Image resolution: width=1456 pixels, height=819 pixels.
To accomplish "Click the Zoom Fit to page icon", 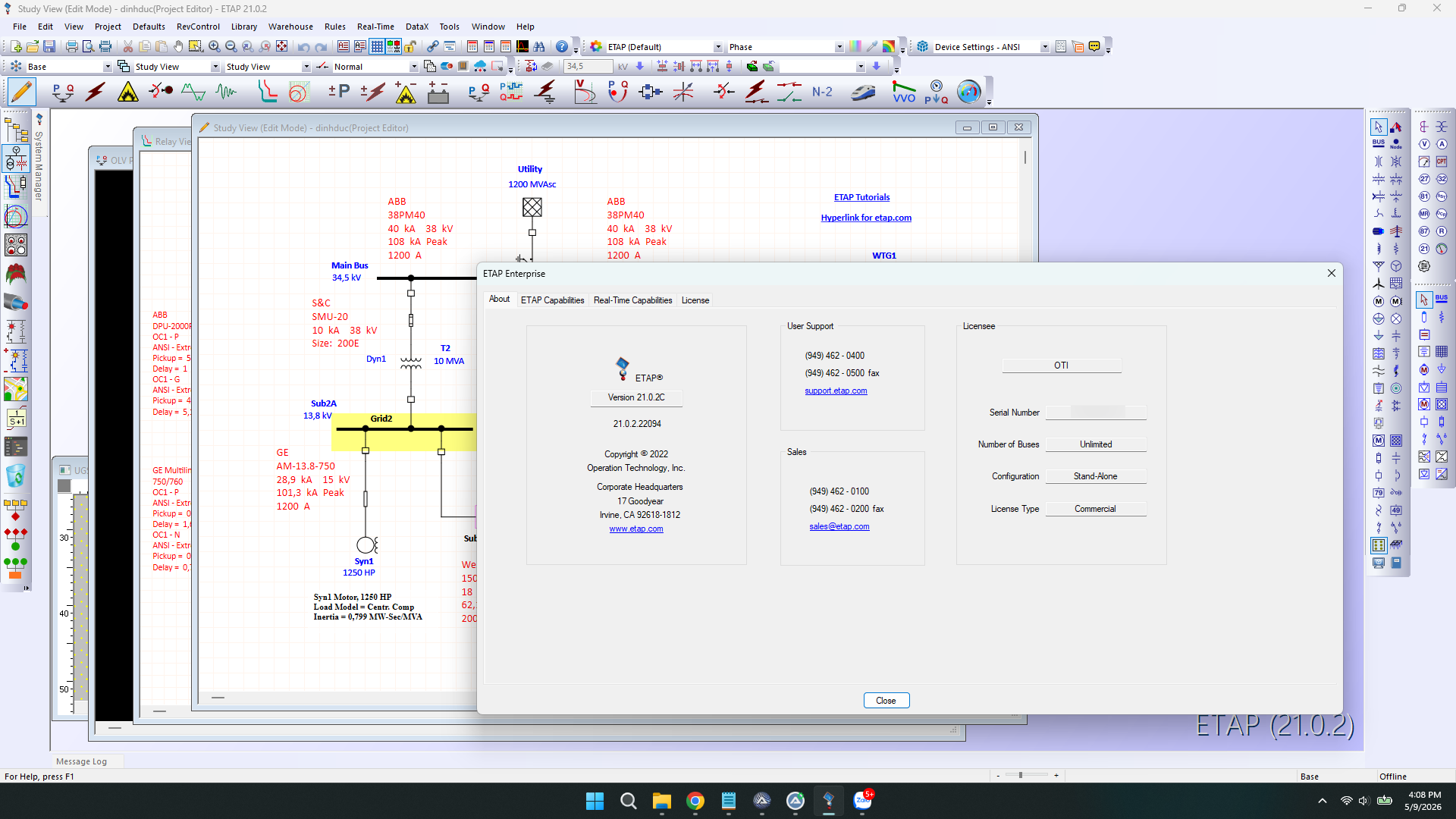I will click(281, 47).
